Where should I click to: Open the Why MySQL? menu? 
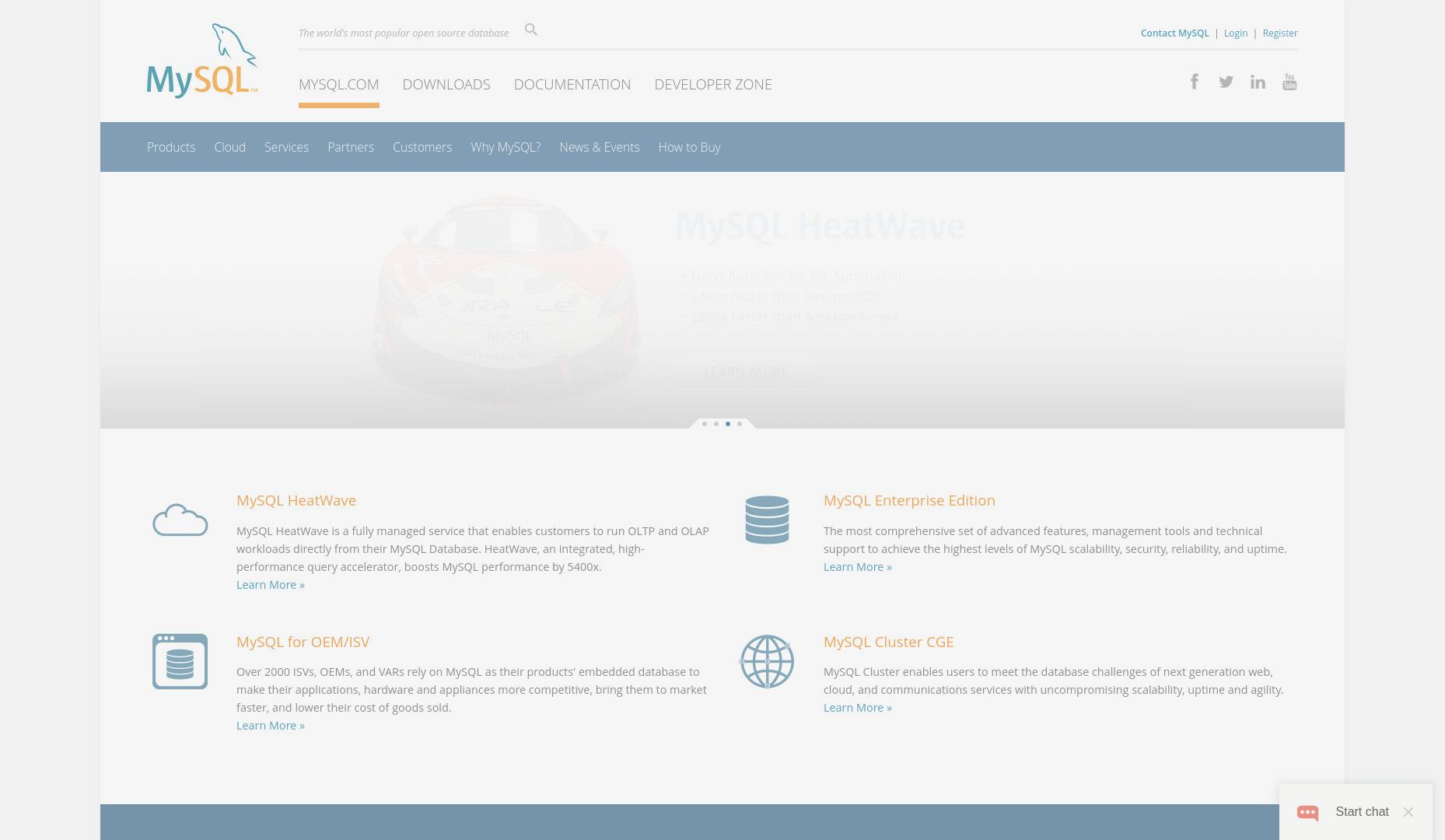[x=506, y=147]
